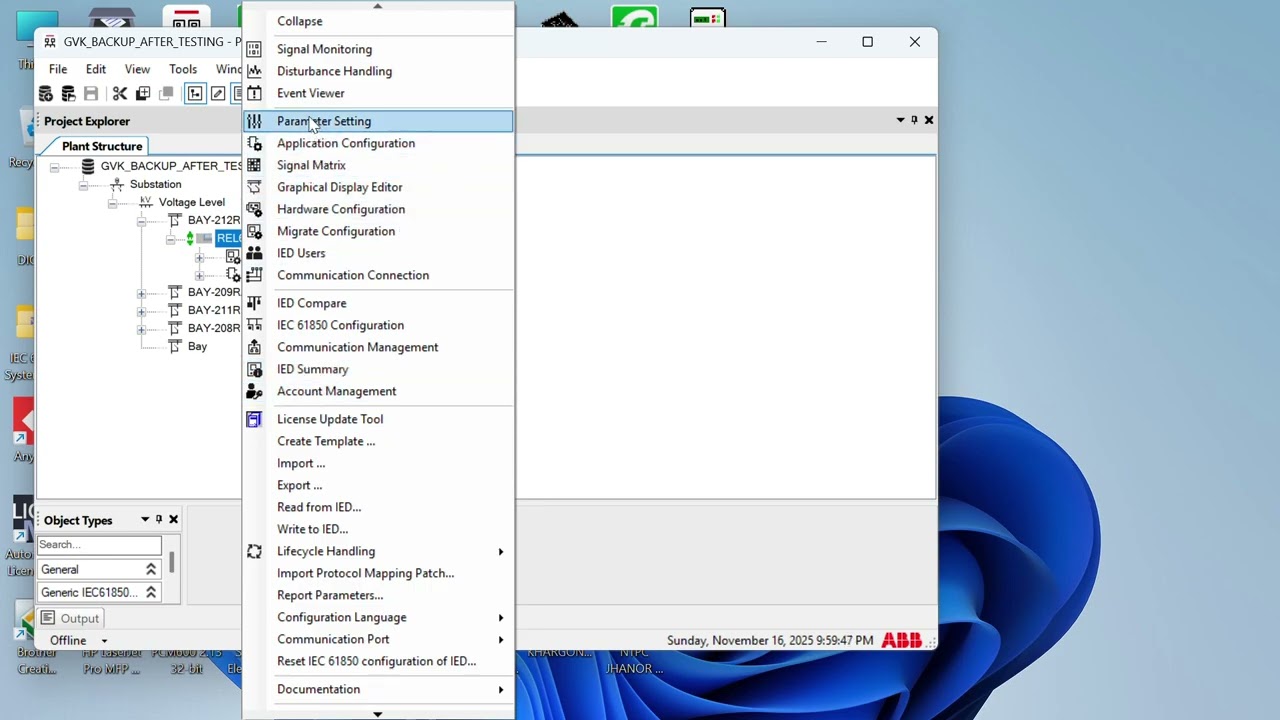Screen dimensions: 1280x720
Task: Click the Cut scissors toolbar icon
Action: tap(120, 94)
